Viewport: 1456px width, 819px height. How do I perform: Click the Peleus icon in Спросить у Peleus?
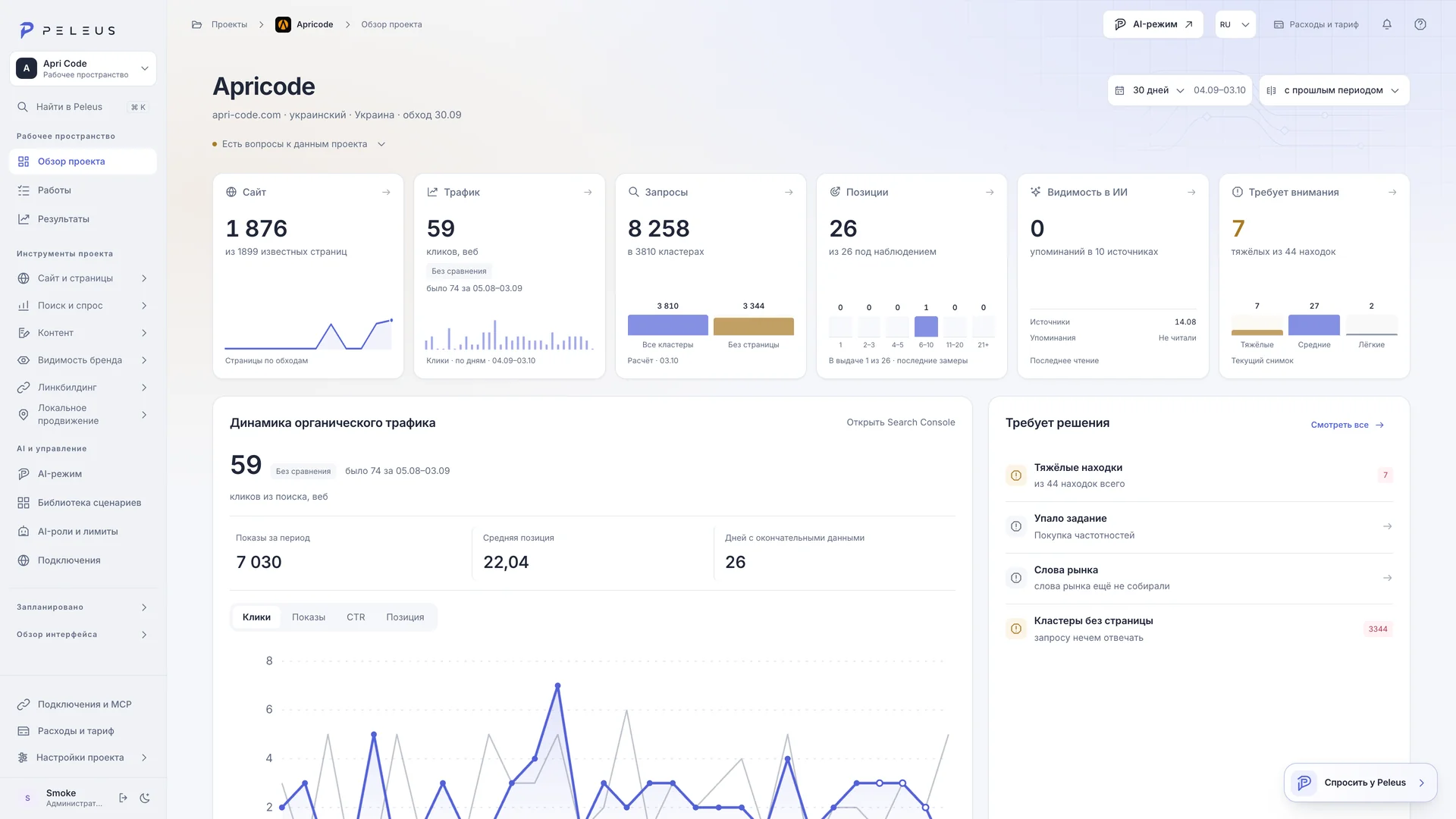1304,783
